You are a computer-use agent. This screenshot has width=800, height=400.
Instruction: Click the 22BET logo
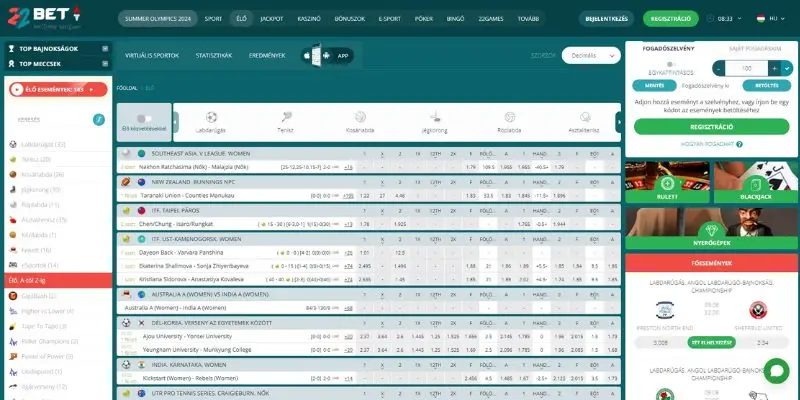(x=44, y=17)
